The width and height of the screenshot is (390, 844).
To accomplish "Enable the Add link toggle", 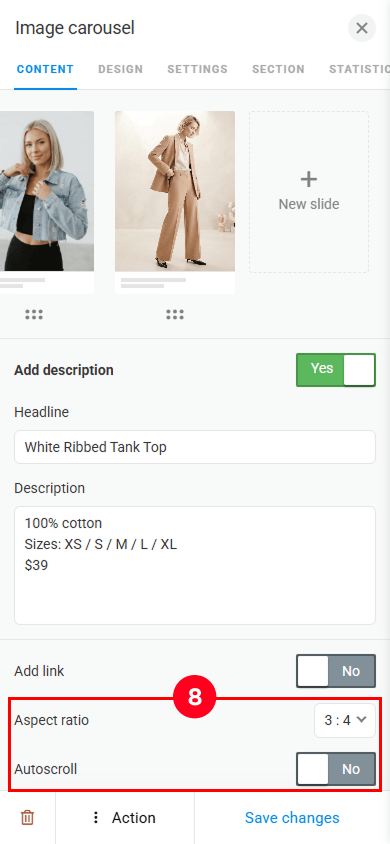I will [x=336, y=671].
